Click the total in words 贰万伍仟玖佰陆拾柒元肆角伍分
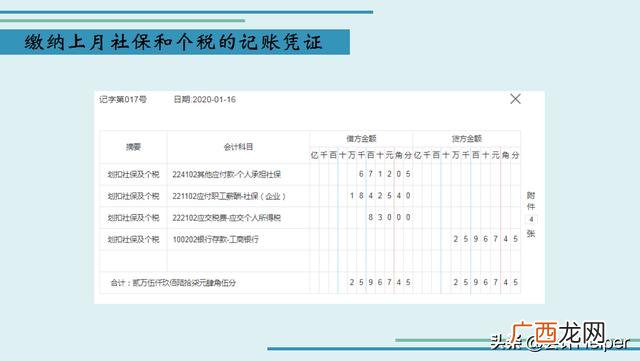 (x=184, y=283)
